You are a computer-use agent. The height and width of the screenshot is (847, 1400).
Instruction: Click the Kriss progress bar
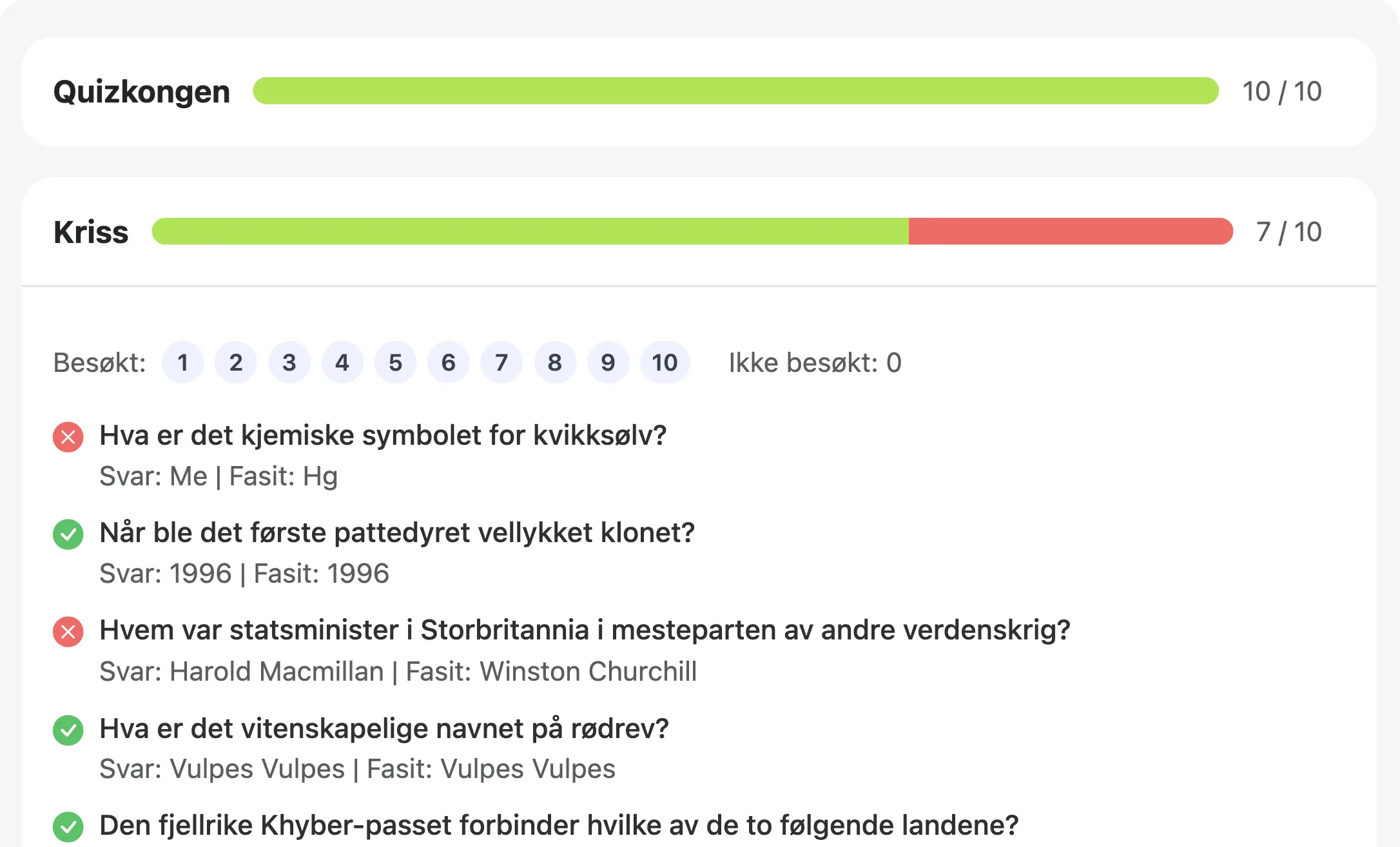pos(690,233)
